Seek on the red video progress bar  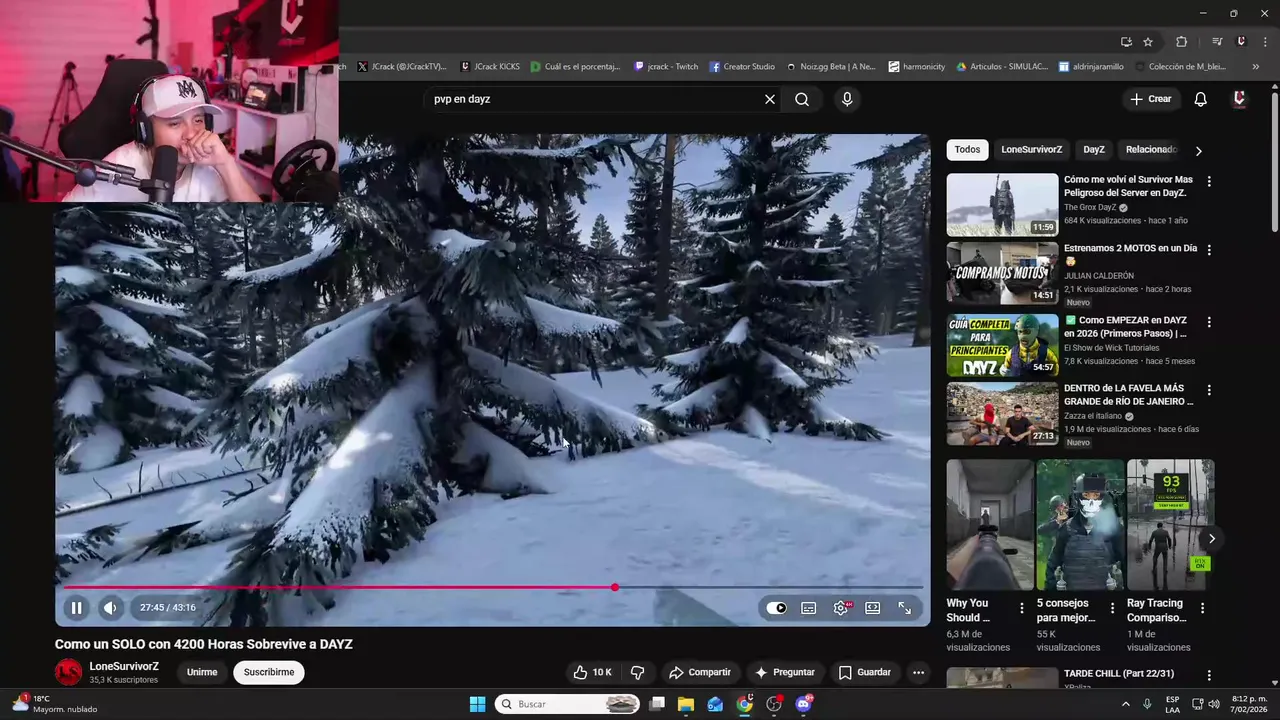493,588
